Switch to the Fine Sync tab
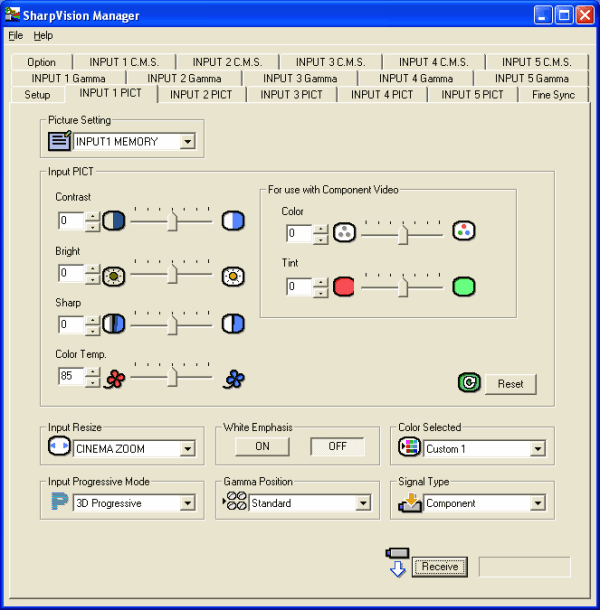 (553, 95)
